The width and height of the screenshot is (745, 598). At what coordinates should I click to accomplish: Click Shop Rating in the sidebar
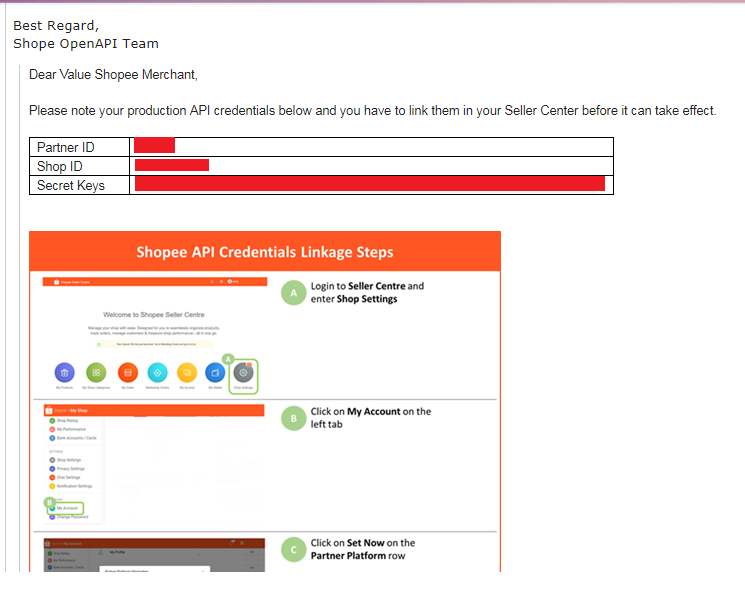coord(67,421)
